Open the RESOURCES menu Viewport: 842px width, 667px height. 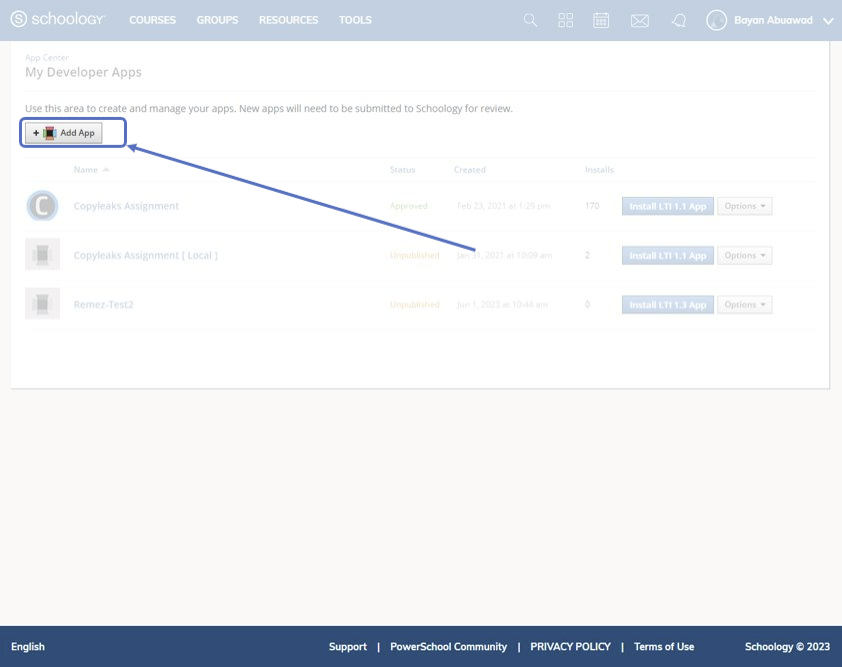pos(288,20)
